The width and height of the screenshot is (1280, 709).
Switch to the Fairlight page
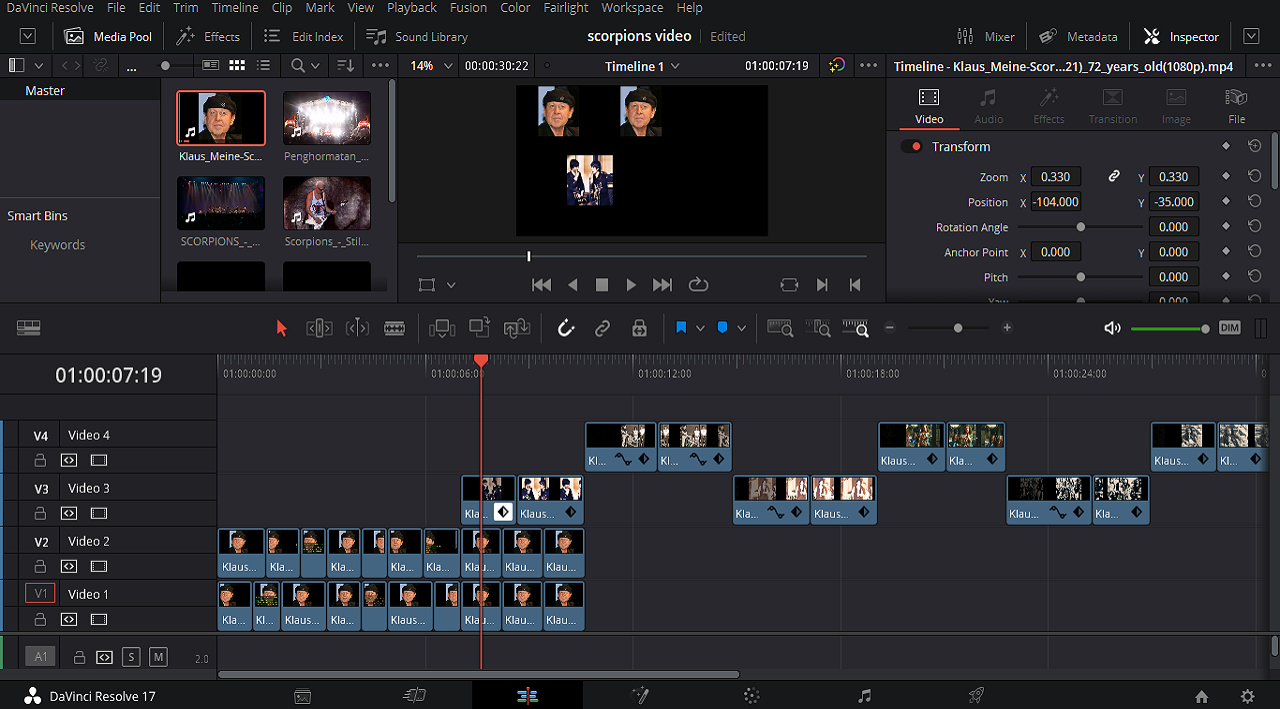click(865, 696)
